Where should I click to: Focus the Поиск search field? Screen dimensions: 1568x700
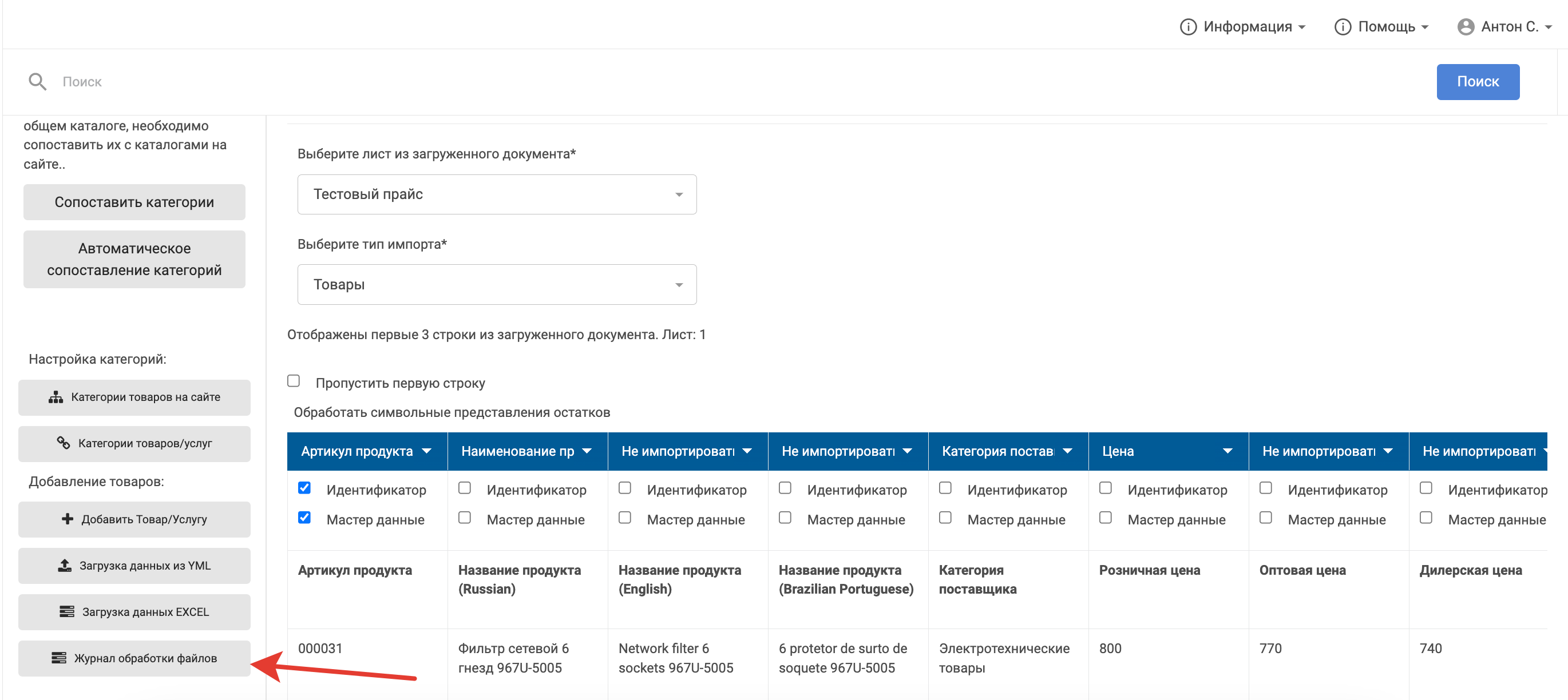730,81
